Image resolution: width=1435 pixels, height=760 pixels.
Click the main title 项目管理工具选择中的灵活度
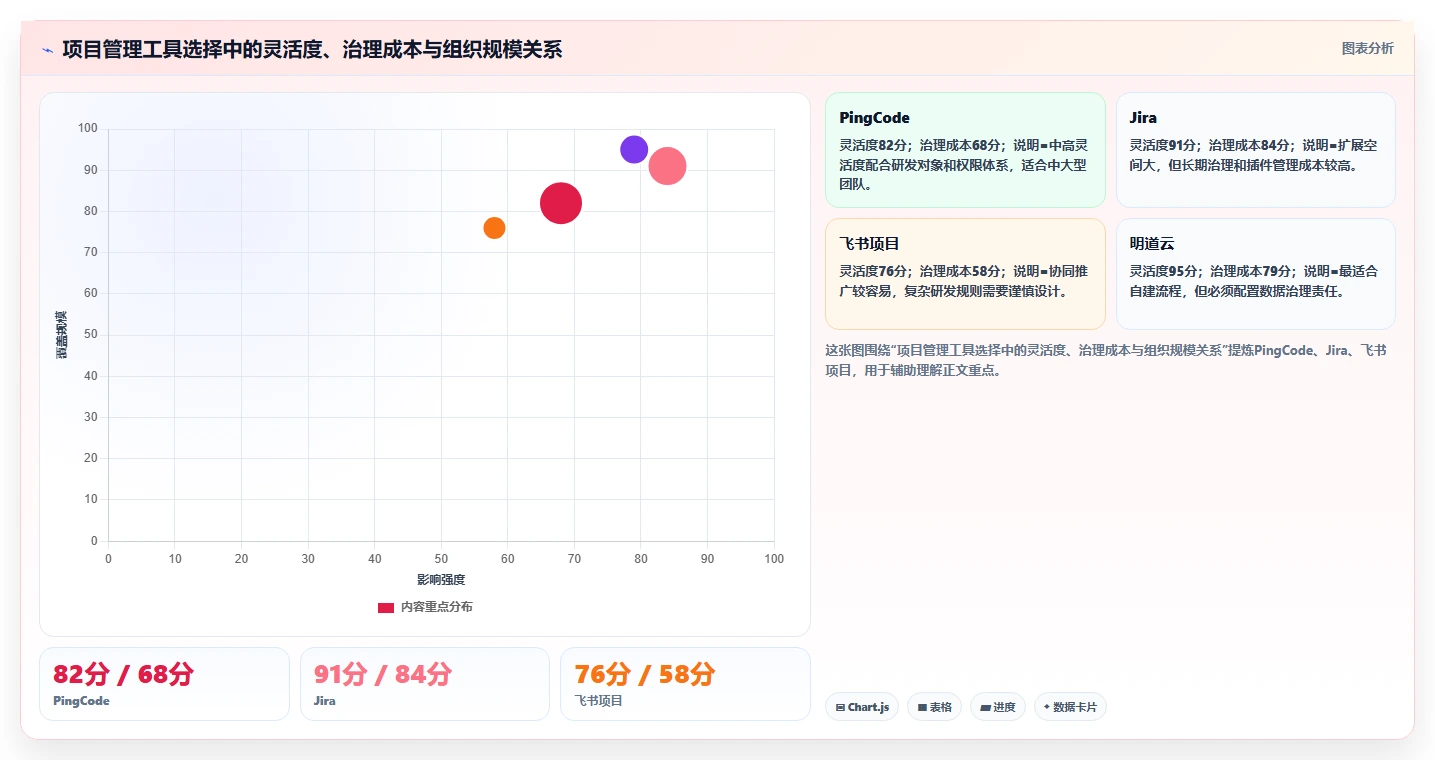(312, 49)
